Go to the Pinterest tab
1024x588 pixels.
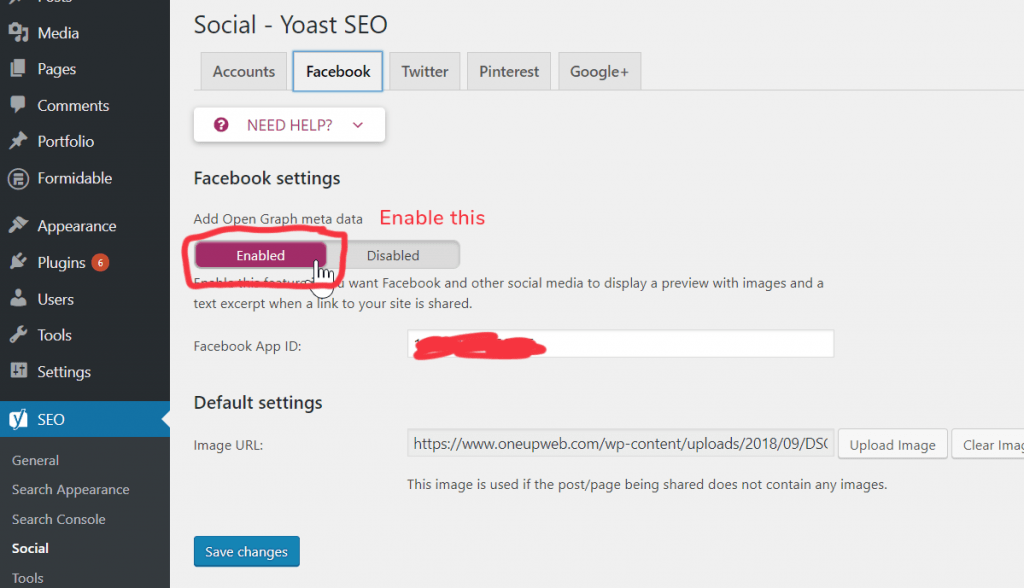[509, 71]
